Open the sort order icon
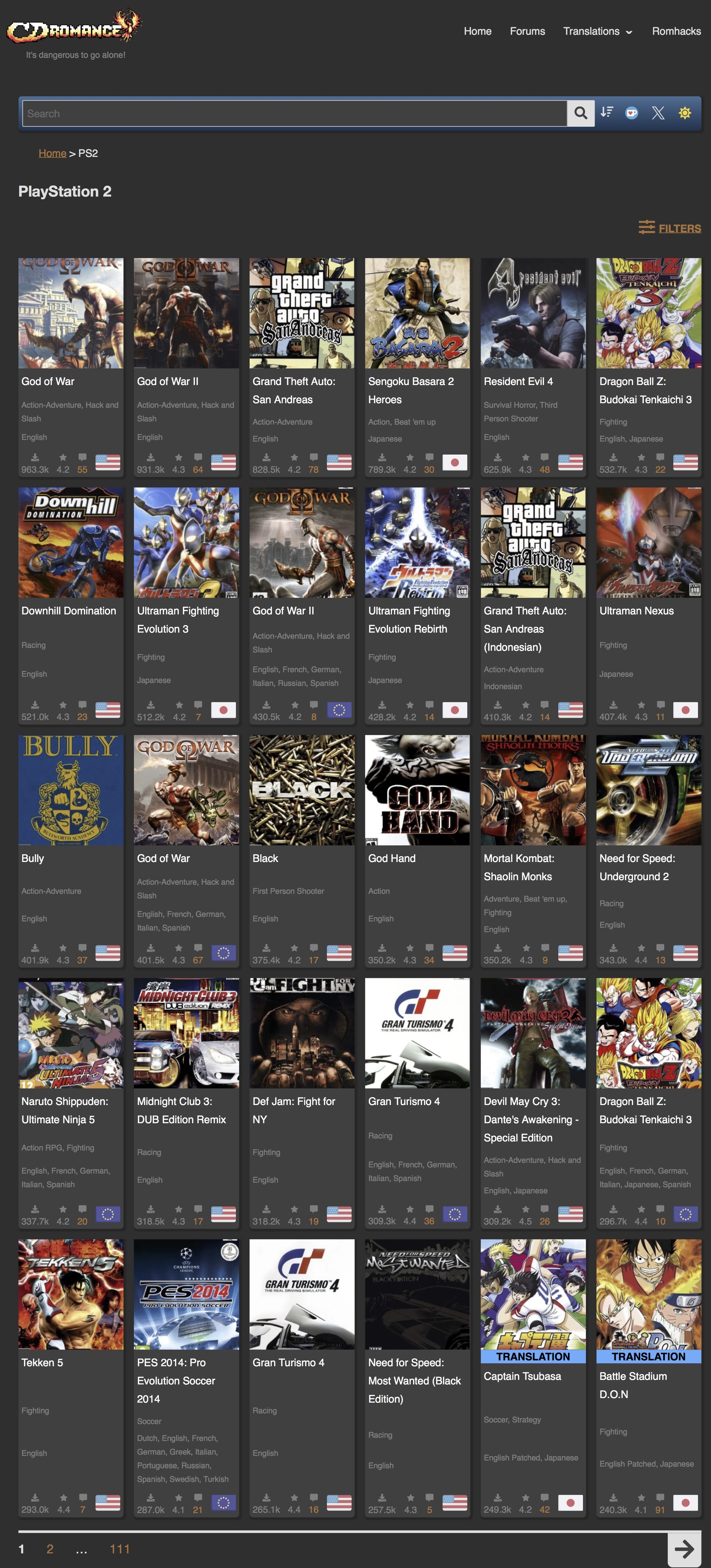This screenshot has height=1568, width=711. (x=607, y=113)
